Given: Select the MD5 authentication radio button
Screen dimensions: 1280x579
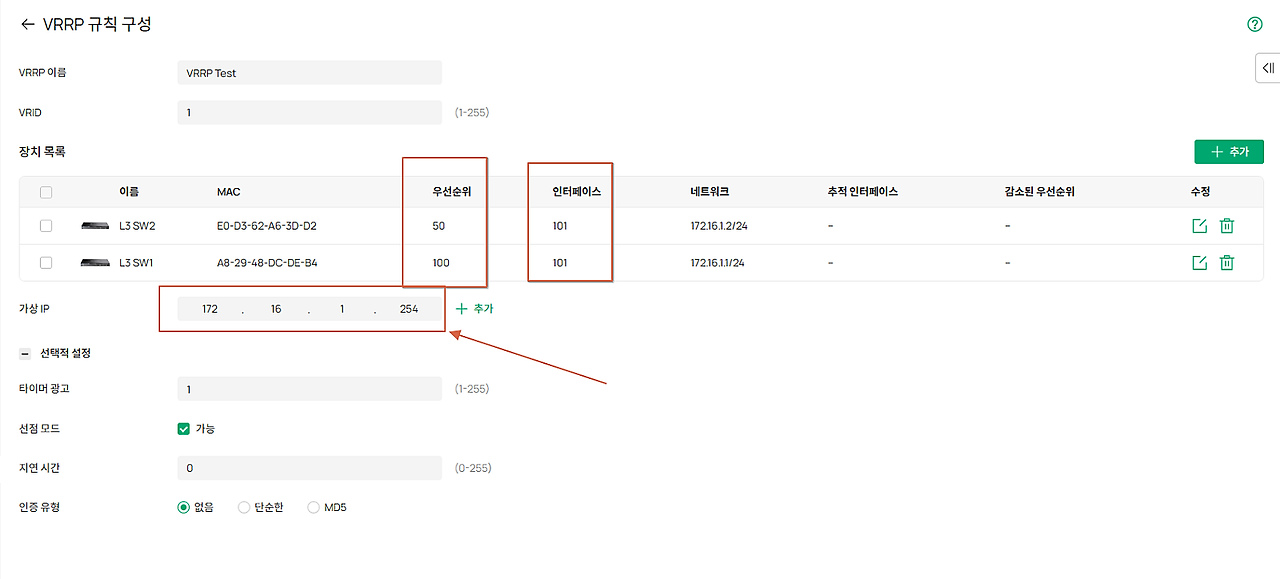Looking at the screenshot, I should click(313, 507).
